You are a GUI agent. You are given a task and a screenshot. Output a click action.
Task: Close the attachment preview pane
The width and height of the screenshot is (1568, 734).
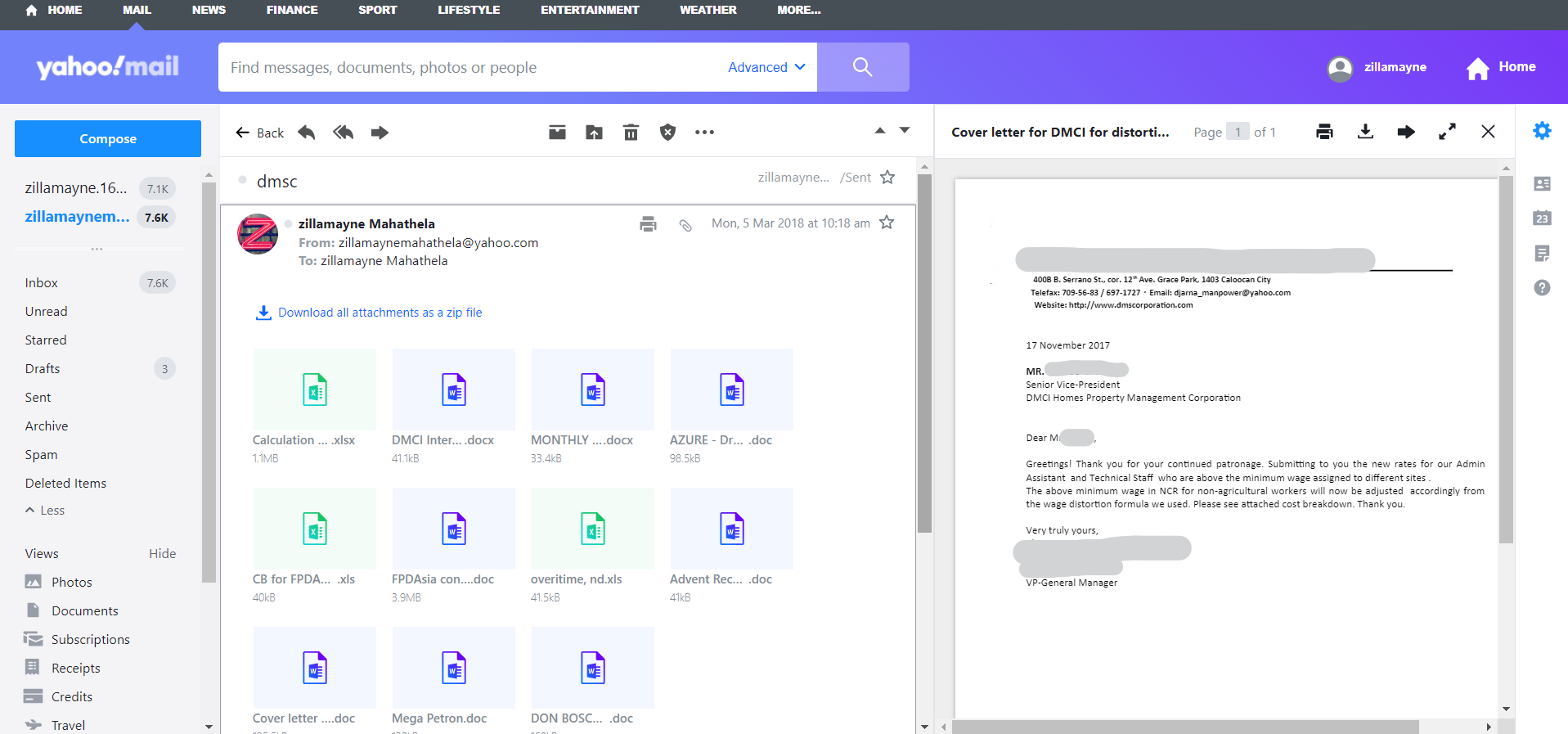(x=1488, y=132)
